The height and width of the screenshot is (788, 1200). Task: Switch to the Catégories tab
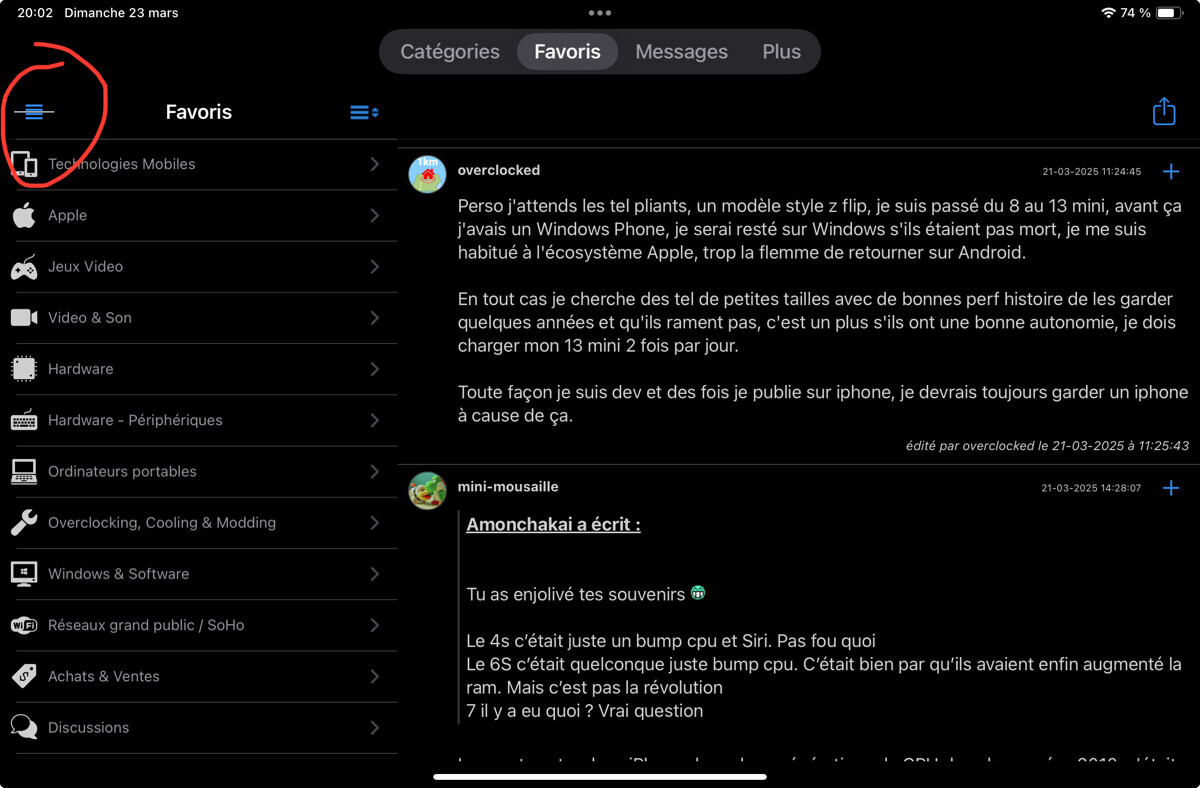pos(450,52)
